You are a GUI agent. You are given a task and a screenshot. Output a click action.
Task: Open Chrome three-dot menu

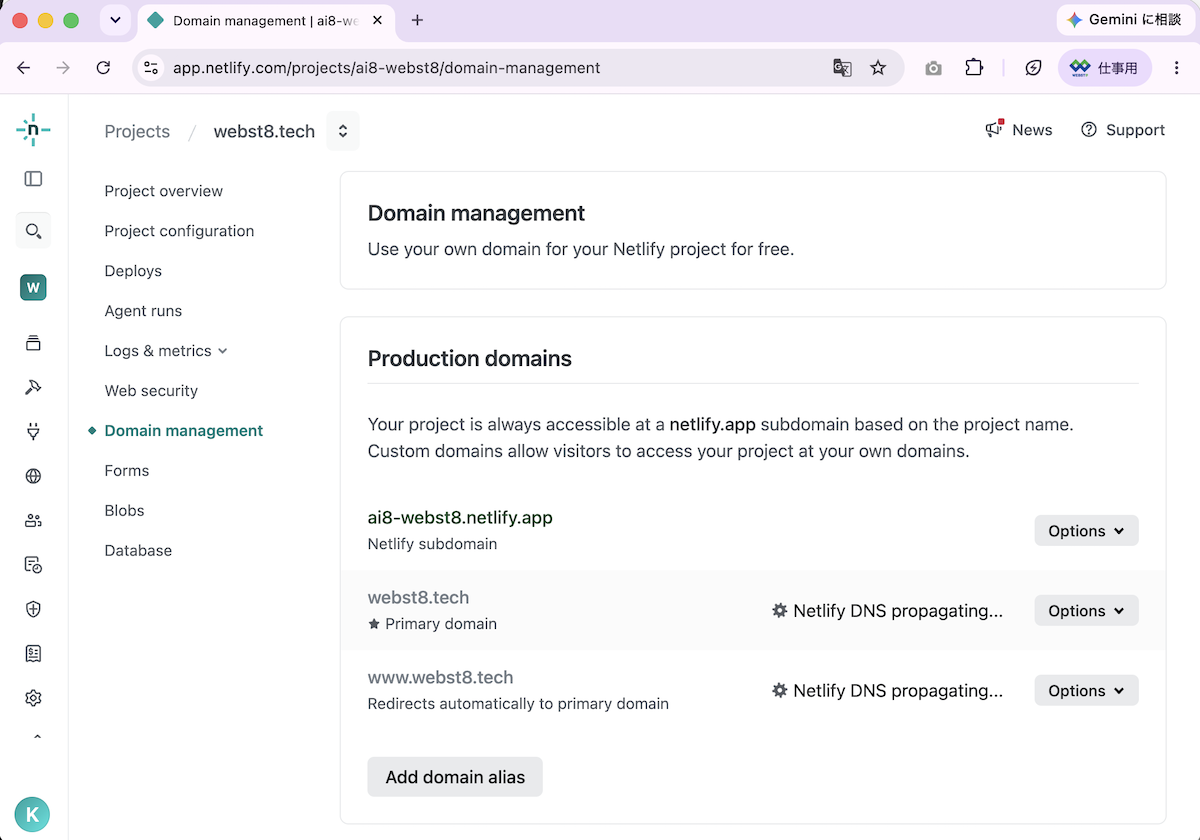coord(1176,68)
